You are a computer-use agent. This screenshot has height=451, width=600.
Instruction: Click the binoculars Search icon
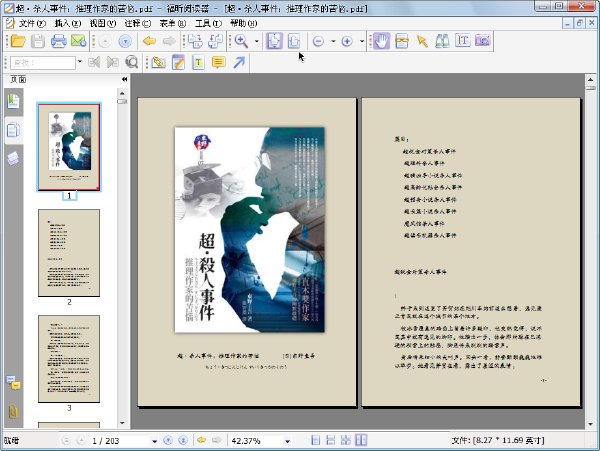442,41
